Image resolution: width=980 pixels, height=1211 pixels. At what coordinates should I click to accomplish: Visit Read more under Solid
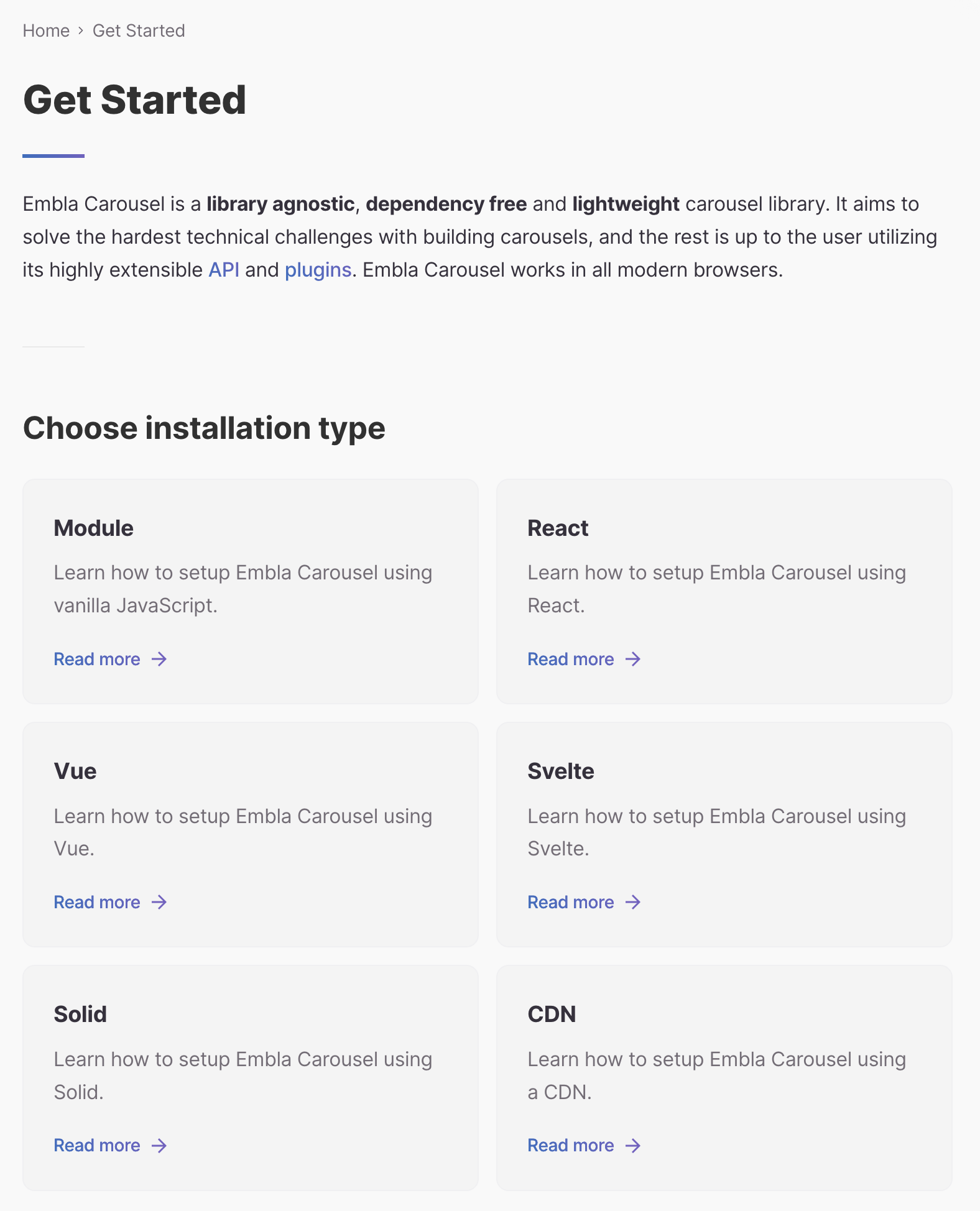coord(97,1145)
